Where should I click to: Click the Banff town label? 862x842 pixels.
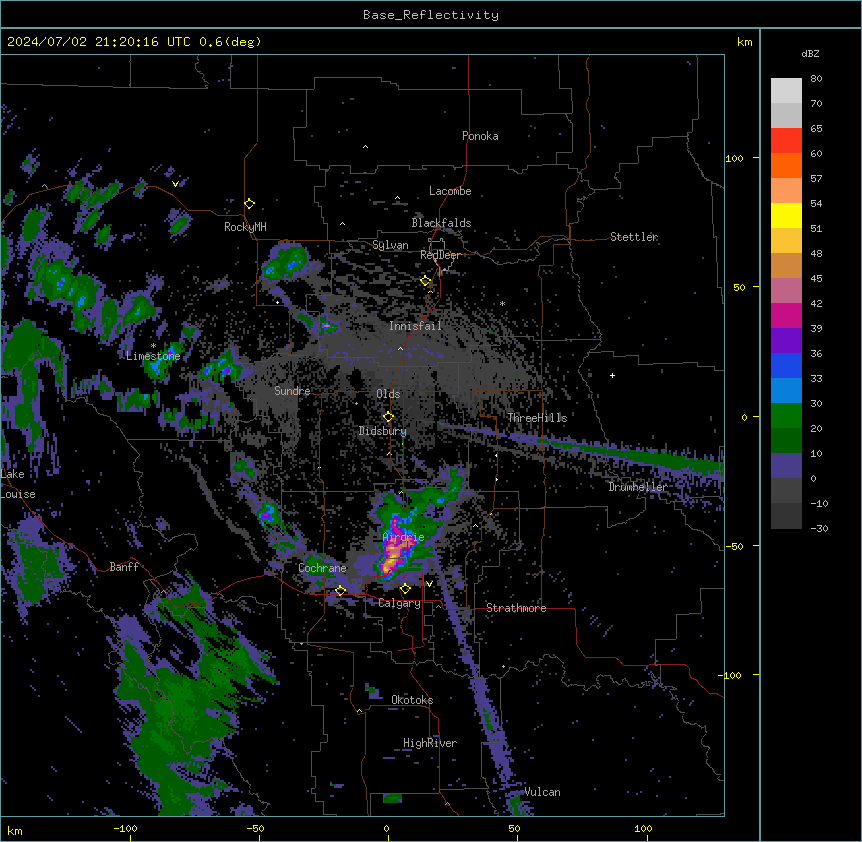coord(124,567)
